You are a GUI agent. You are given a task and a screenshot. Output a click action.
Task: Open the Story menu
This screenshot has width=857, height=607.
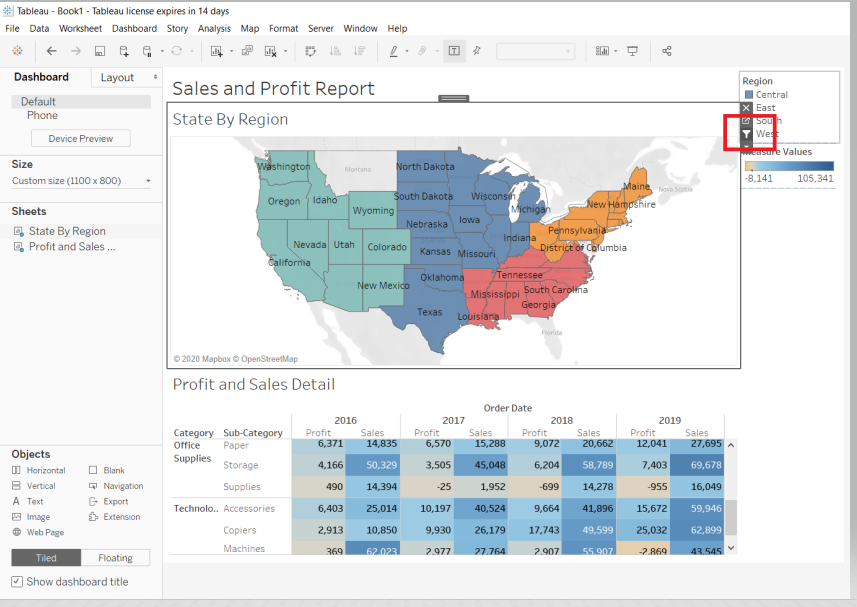177,28
